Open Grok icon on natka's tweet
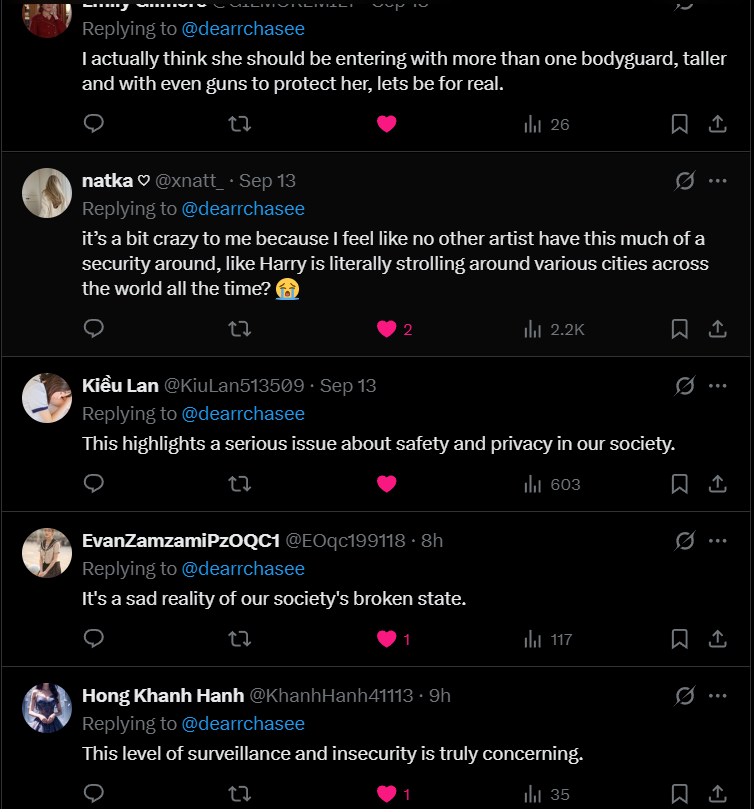754x809 pixels. [x=685, y=181]
